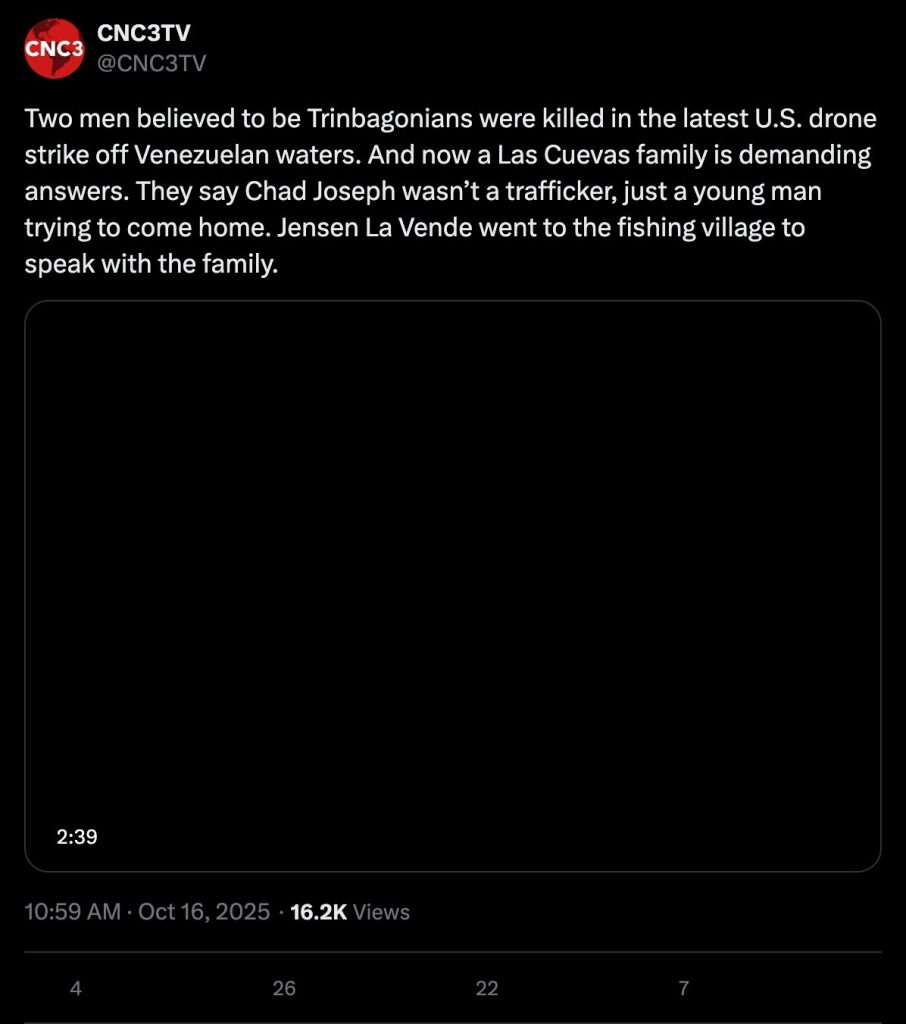
Task: Open the 16.2K Views count
Action: [349, 912]
